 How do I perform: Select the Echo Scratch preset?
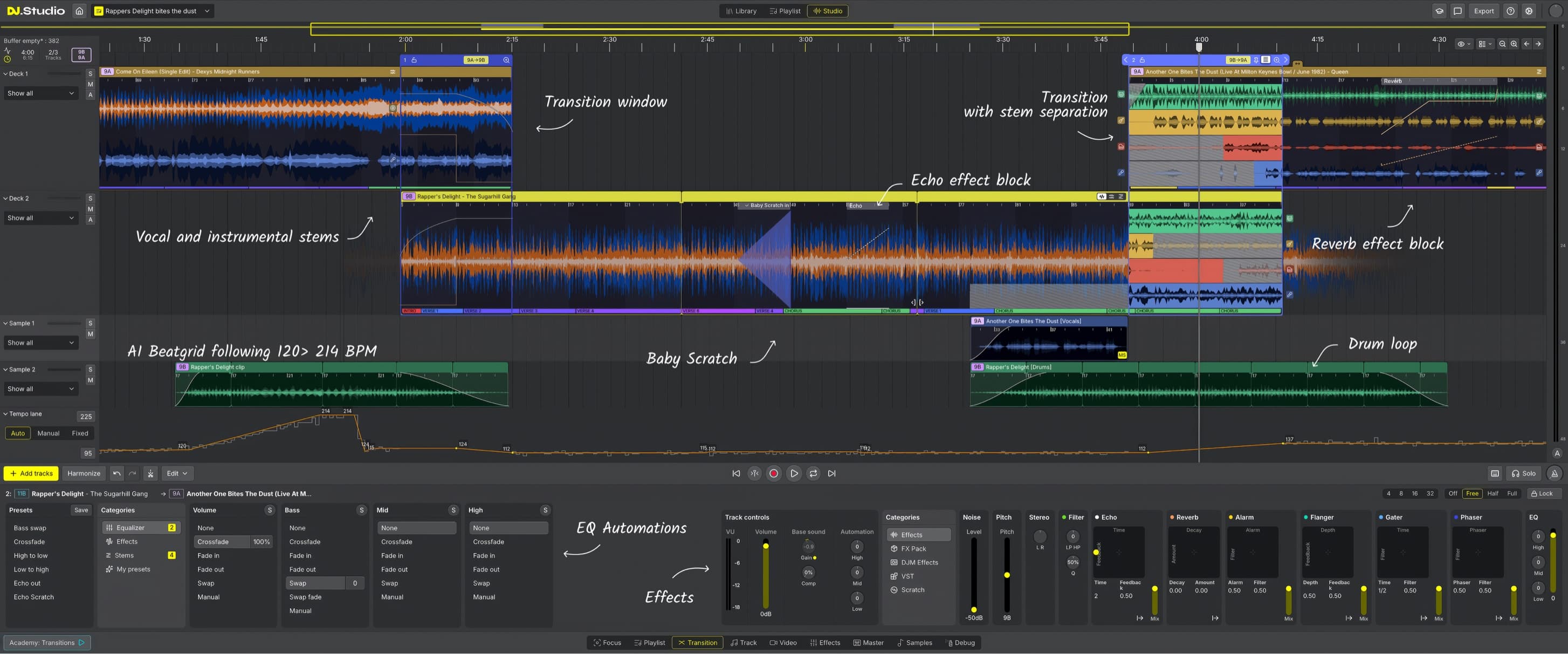pos(33,597)
